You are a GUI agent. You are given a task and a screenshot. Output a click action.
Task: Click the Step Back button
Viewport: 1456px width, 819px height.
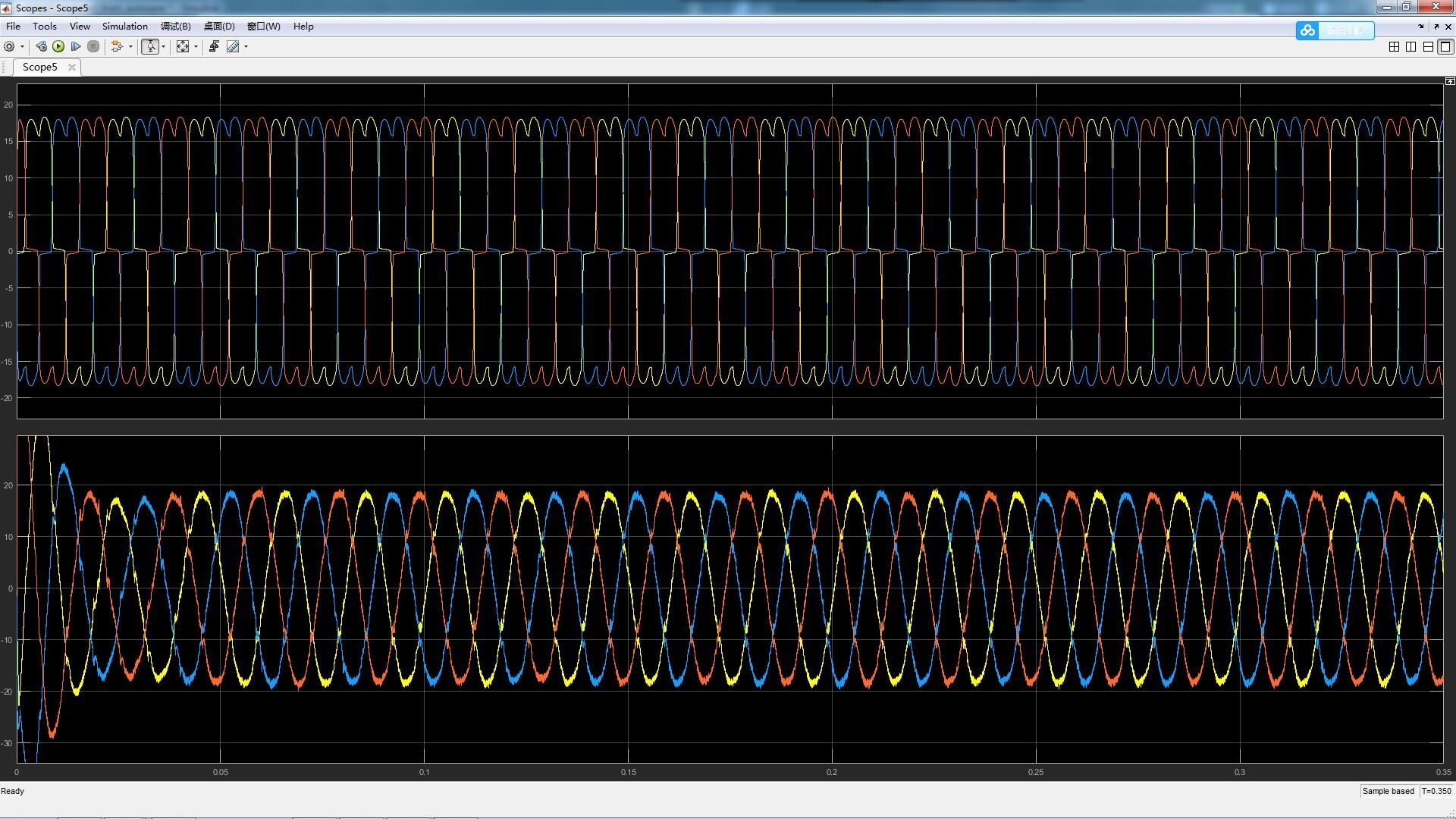click(41, 46)
